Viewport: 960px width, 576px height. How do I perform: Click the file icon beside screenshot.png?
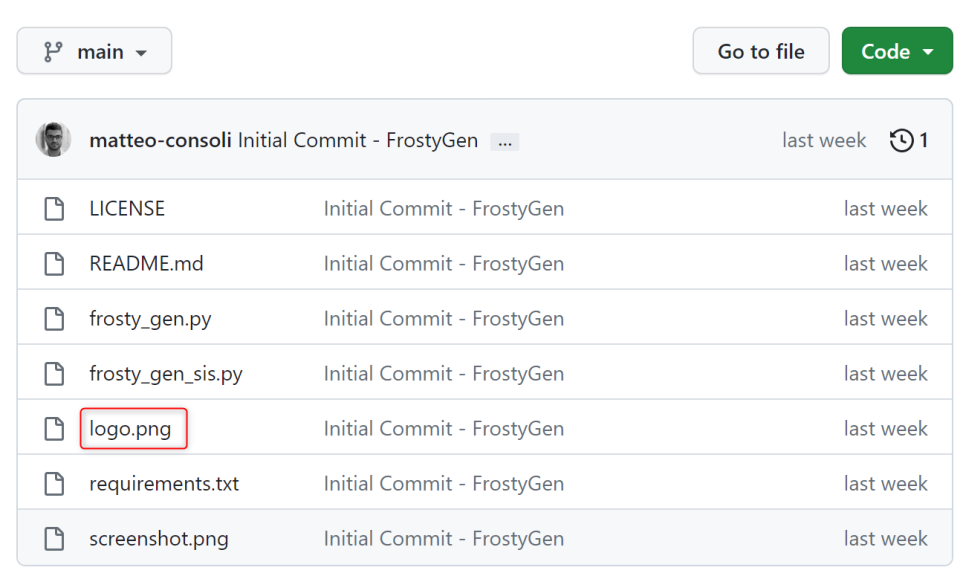click(x=54, y=538)
